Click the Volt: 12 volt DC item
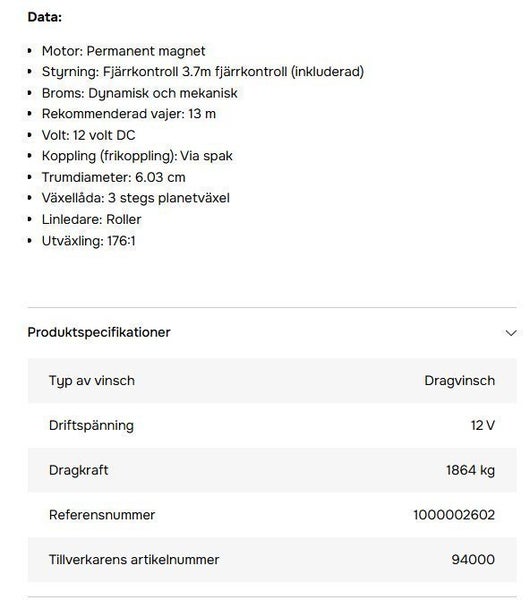 coord(88,135)
